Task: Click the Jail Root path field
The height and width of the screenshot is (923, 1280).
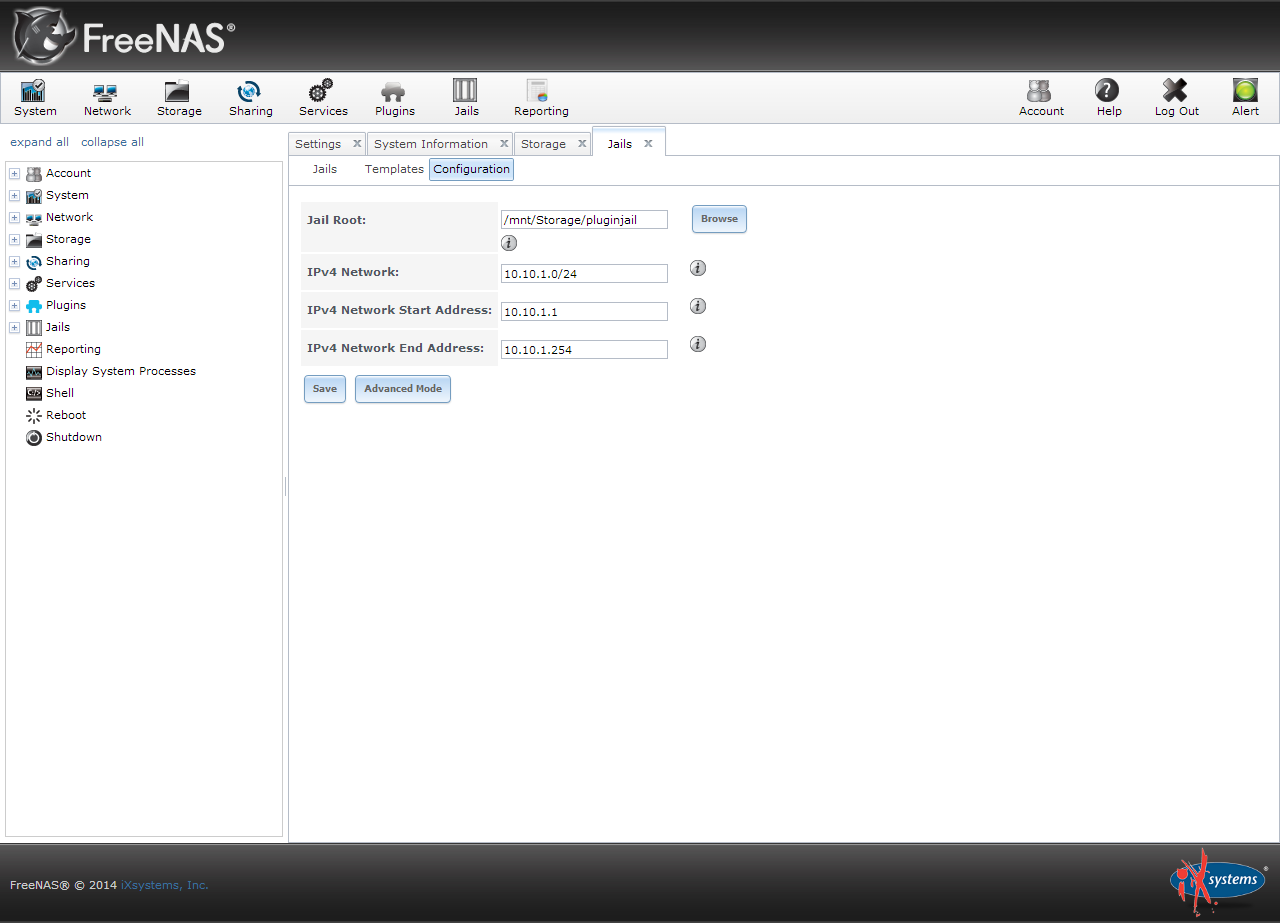Action: coord(584,220)
